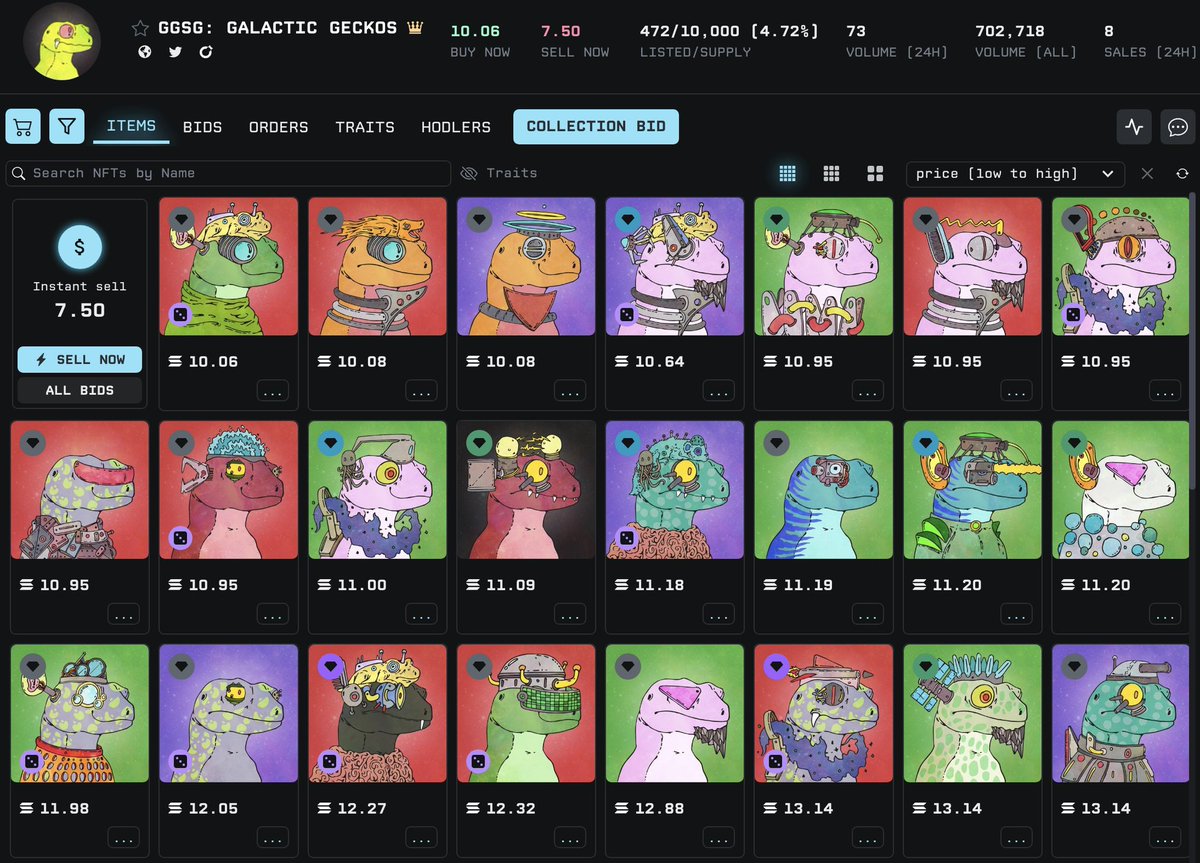Switch to the large two-by-two grid view
This screenshot has width=1200, height=863.
click(x=875, y=174)
